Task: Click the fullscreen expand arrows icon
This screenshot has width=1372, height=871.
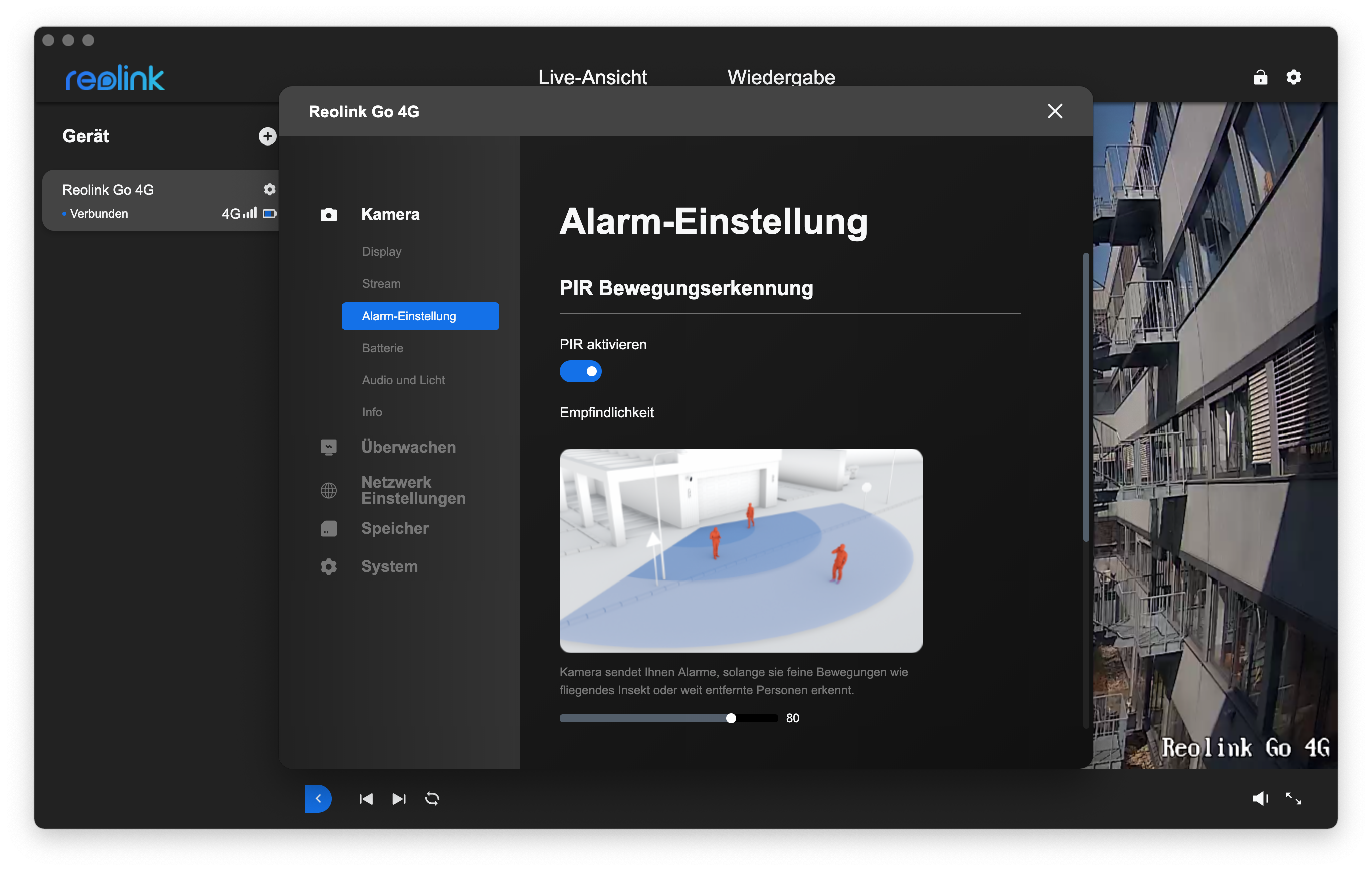Action: 1293,799
